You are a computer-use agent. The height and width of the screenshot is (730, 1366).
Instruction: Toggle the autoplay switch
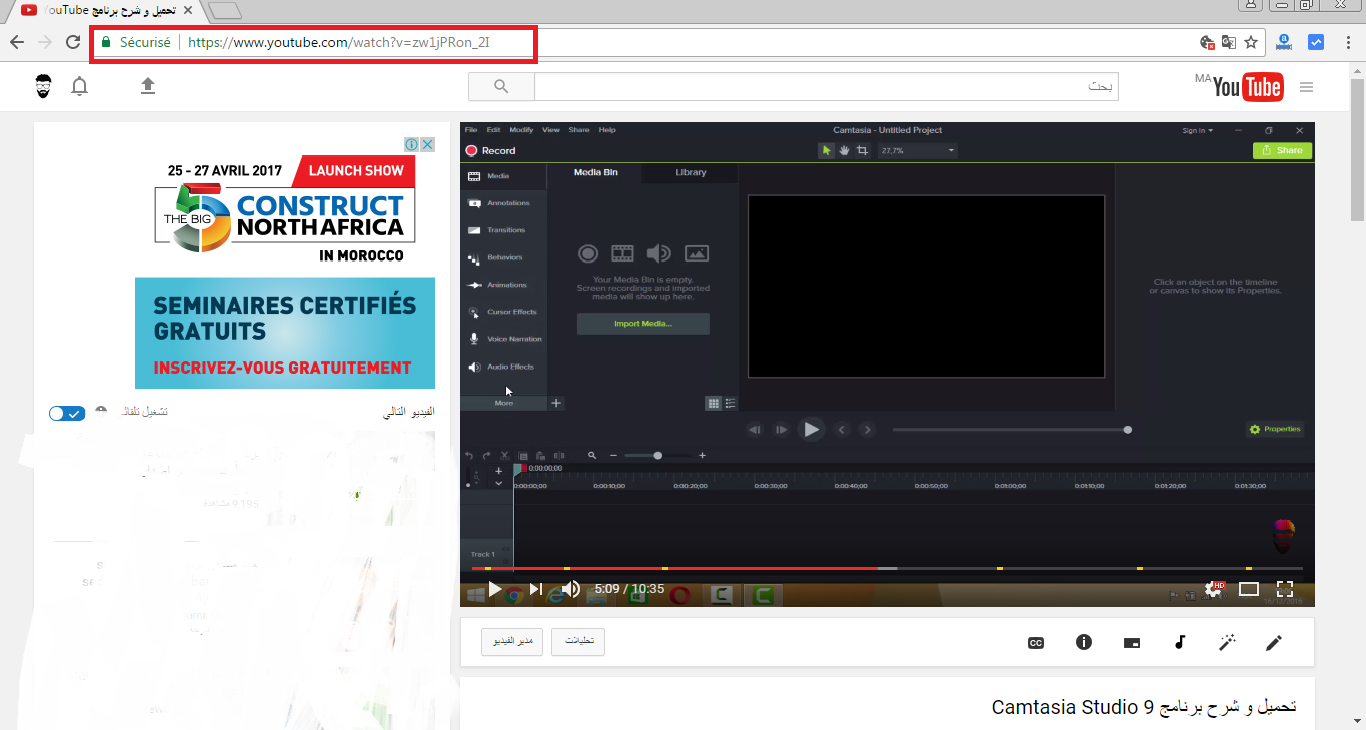pyautogui.click(x=67, y=413)
